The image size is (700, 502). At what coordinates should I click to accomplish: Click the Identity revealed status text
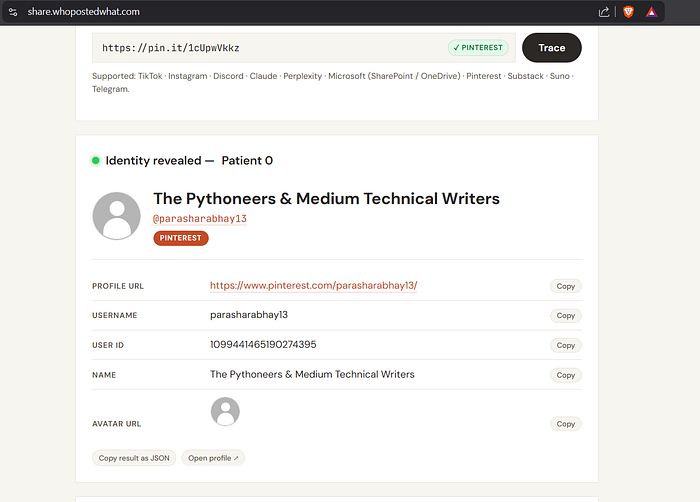(153, 160)
